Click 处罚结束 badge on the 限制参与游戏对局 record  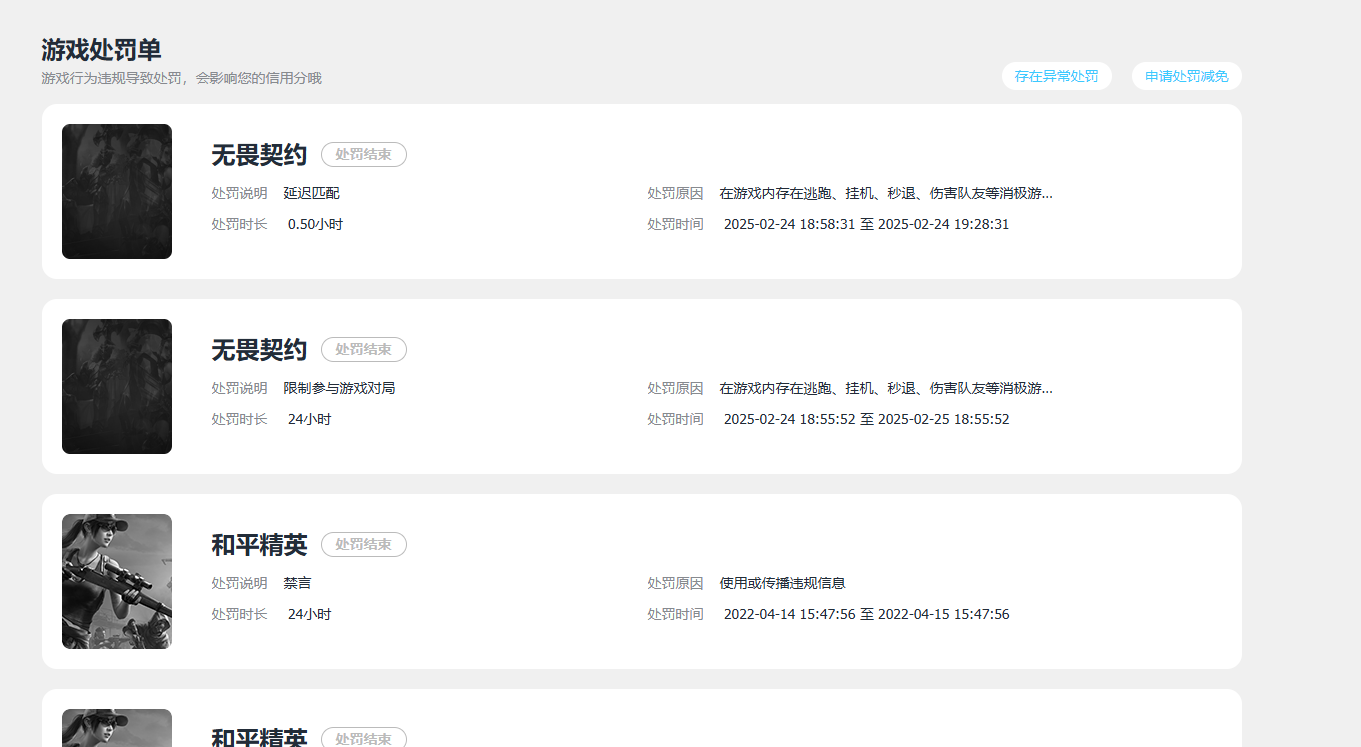tap(364, 350)
